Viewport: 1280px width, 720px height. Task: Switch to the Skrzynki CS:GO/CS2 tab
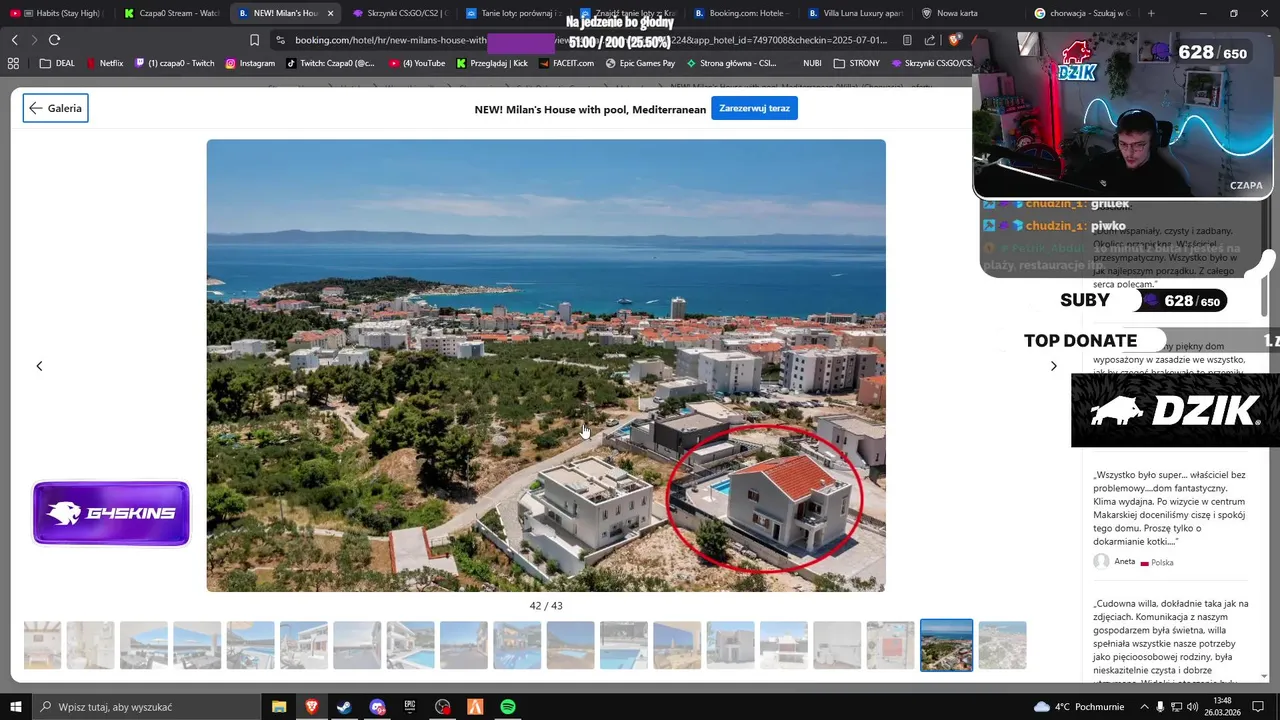coord(399,13)
